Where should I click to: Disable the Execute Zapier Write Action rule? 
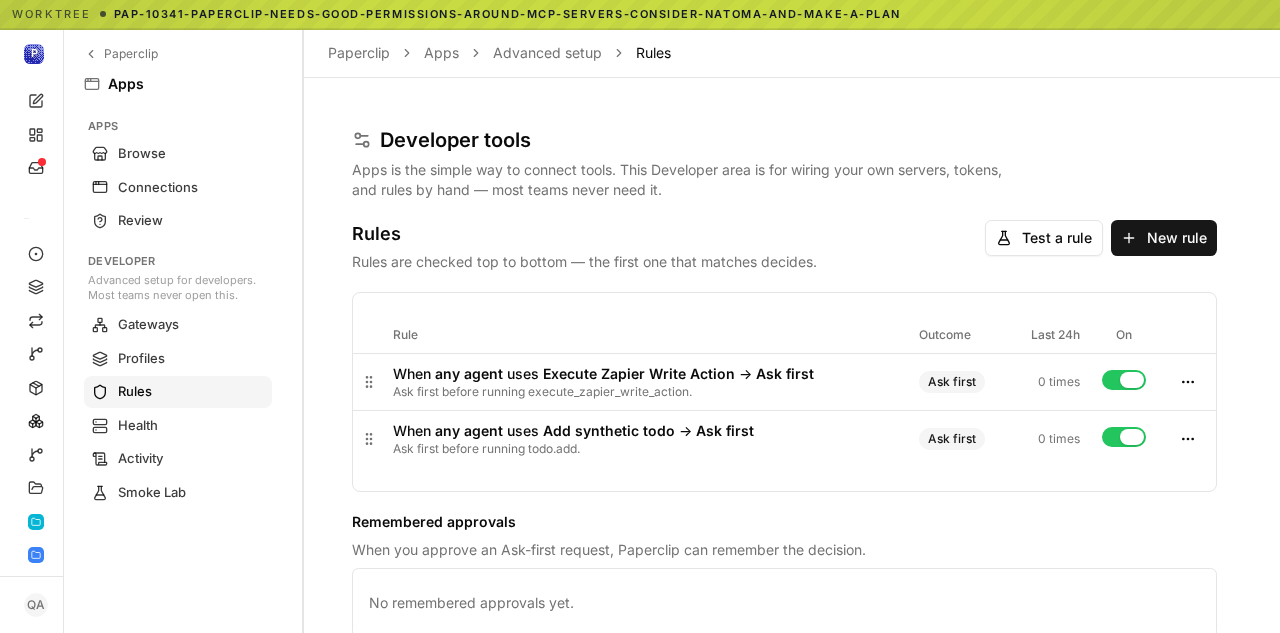pyautogui.click(x=1124, y=380)
